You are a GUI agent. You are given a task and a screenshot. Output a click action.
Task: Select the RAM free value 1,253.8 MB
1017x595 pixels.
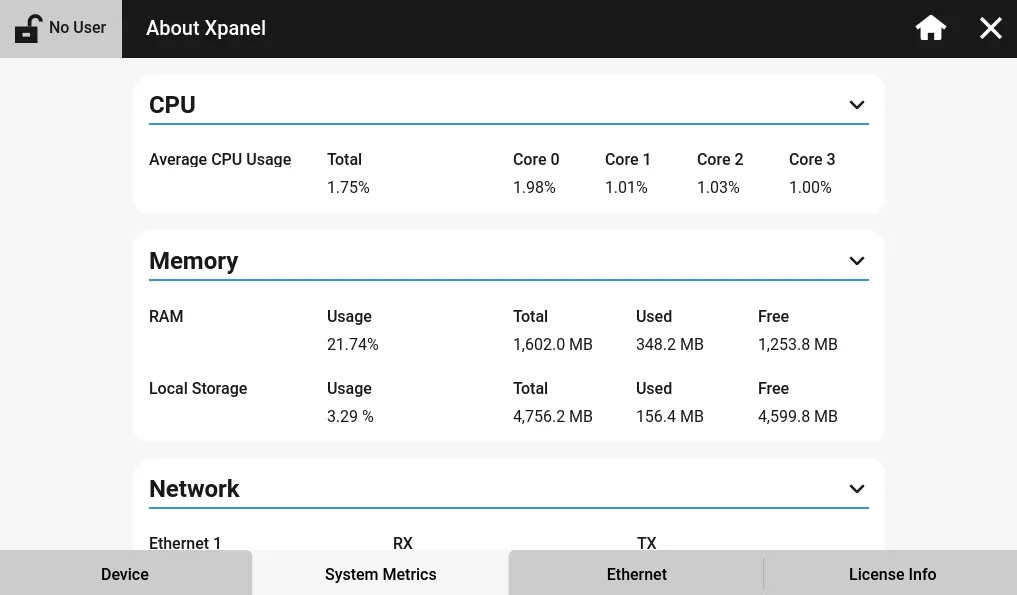(x=797, y=345)
